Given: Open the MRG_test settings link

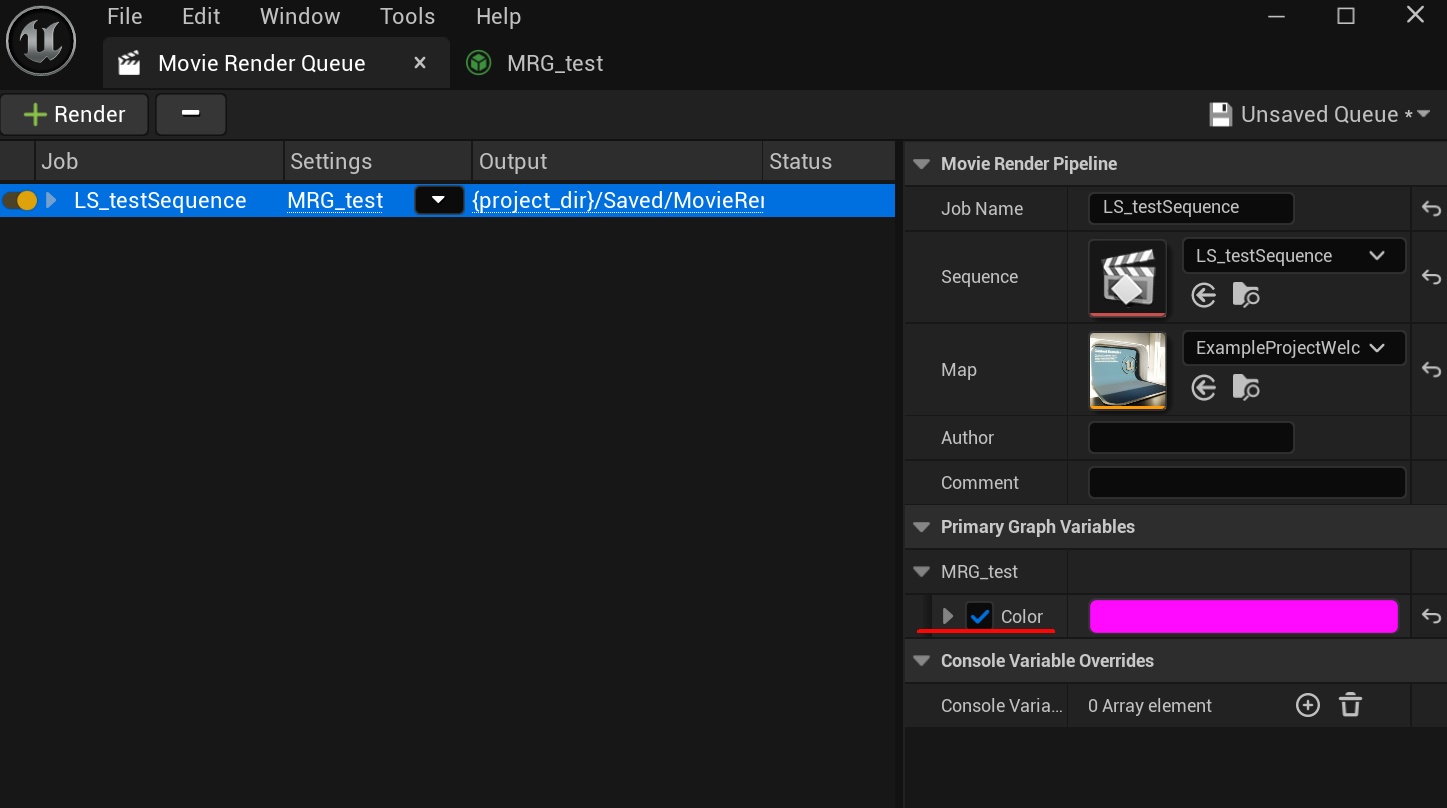Looking at the screenshot, I should [x=335, y=200].
